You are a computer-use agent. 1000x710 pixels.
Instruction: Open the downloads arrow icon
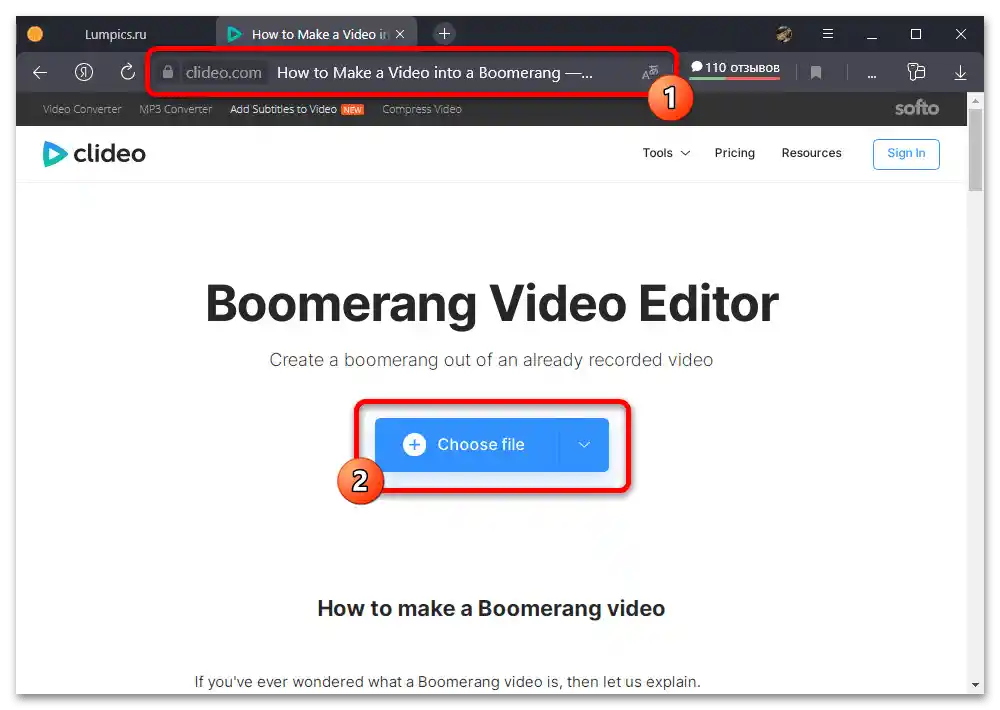pyautogui.click(x=960, y=73)
